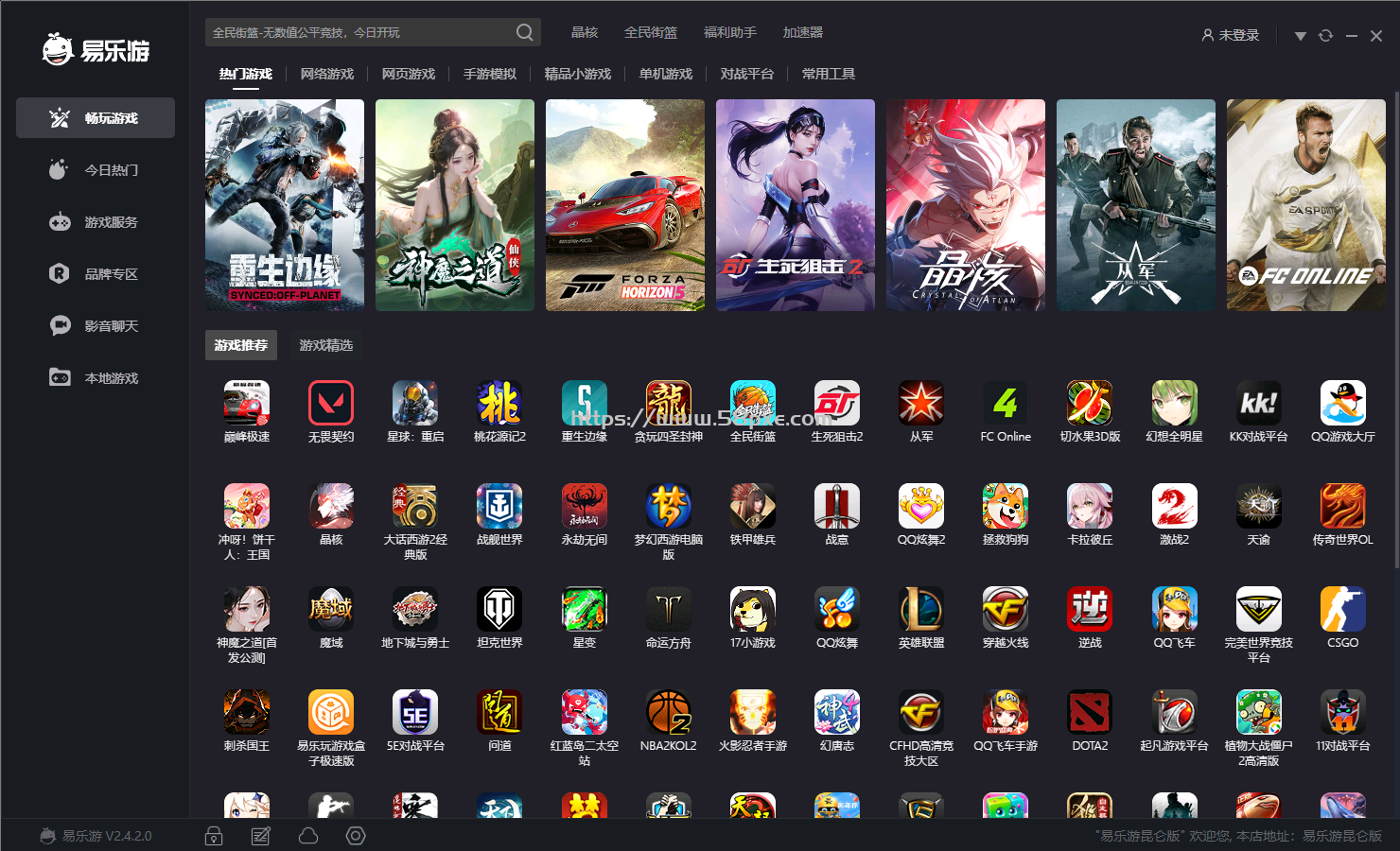Launch the 无畏契约 game icon

pos(331,403)
